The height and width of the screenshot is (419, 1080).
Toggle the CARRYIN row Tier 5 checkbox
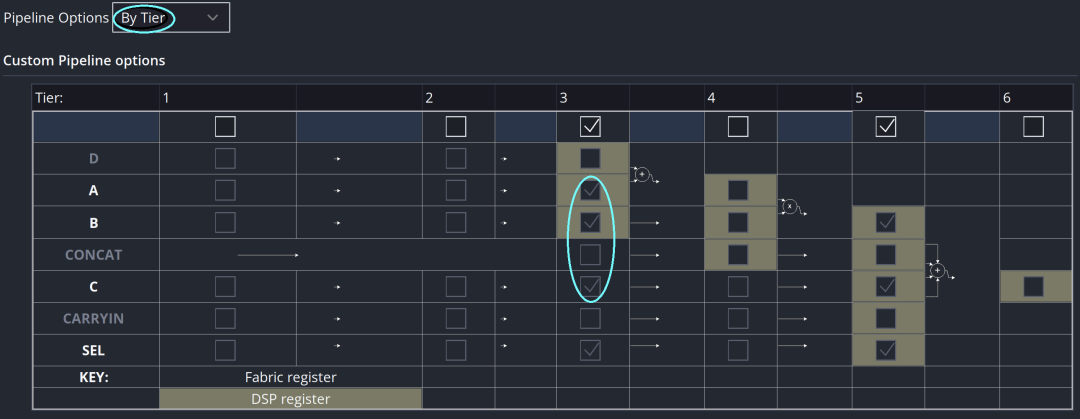pyautogui.click(x=886, y=318)
